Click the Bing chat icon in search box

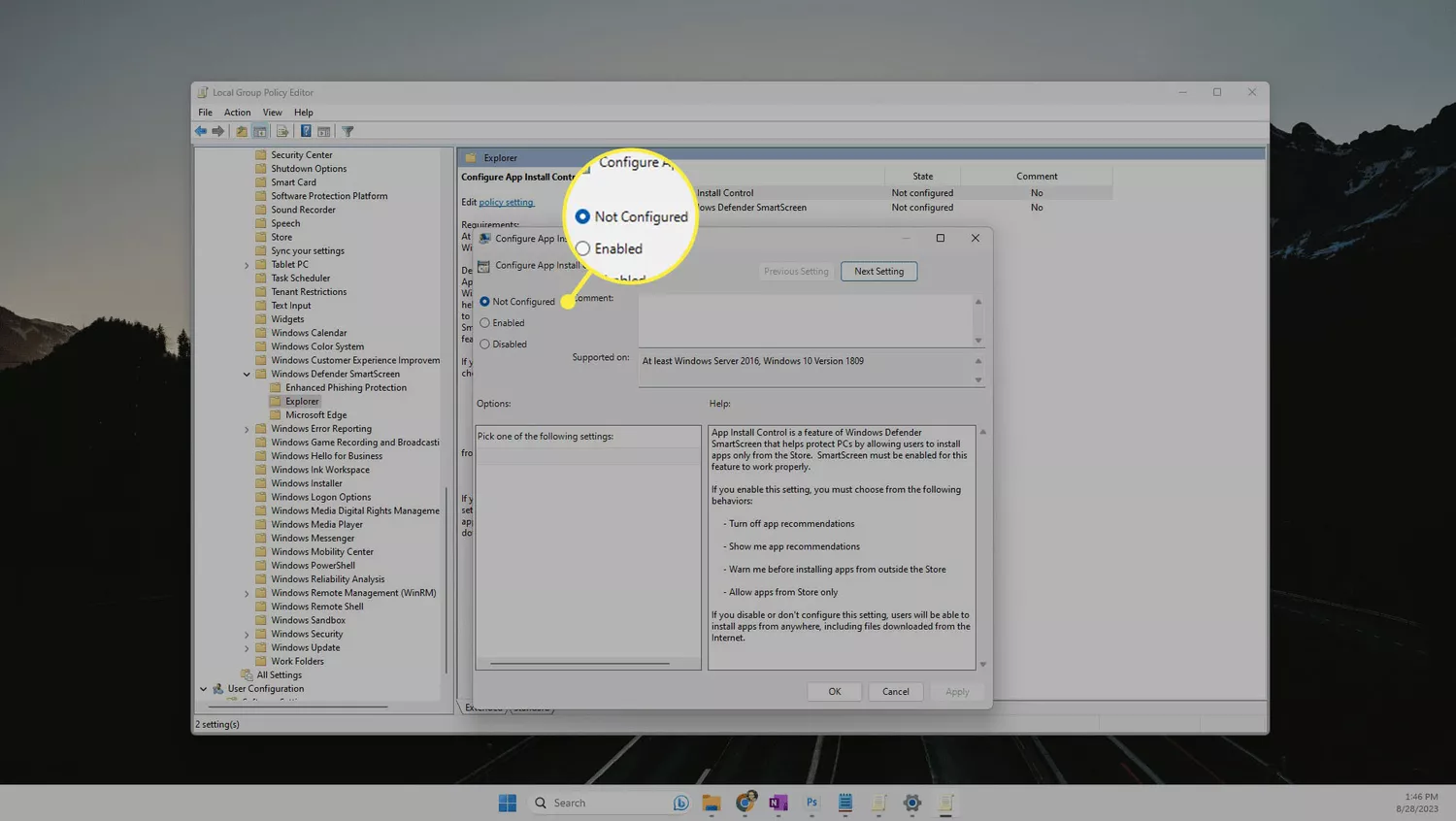[681, 803]
